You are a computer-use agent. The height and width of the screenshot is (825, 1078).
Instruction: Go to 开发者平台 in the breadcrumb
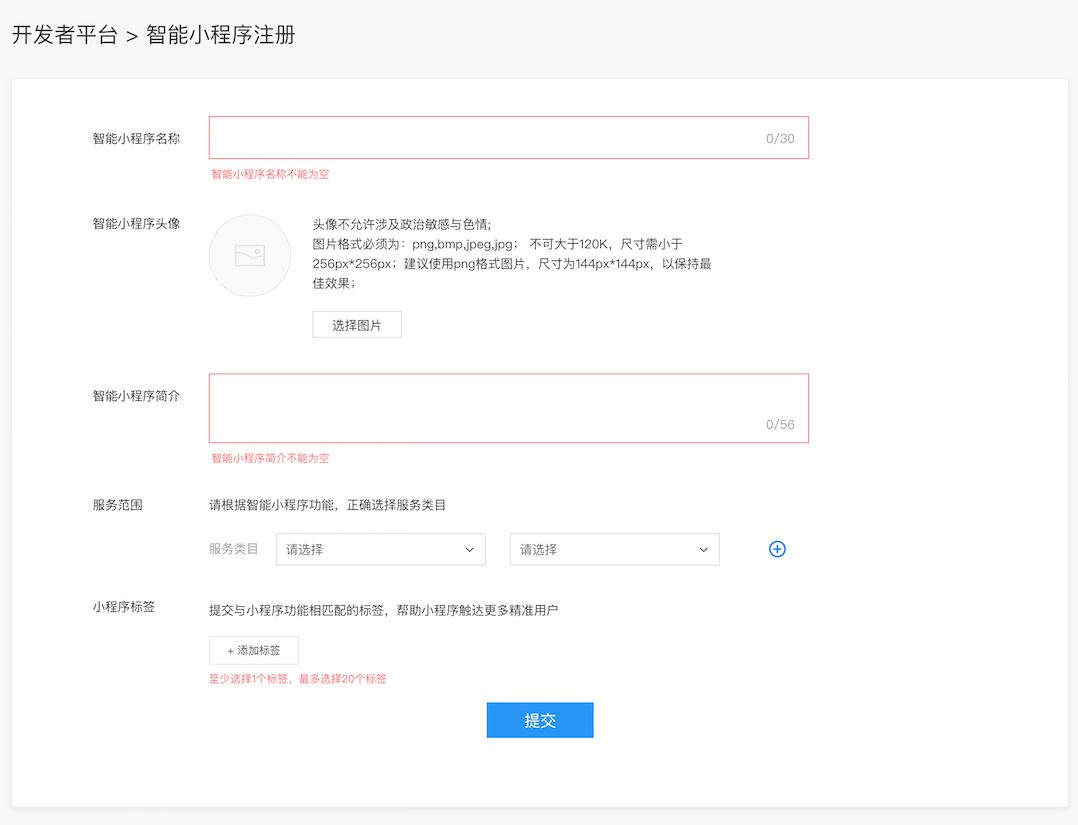pyautogui.click(x=65, y=36)
